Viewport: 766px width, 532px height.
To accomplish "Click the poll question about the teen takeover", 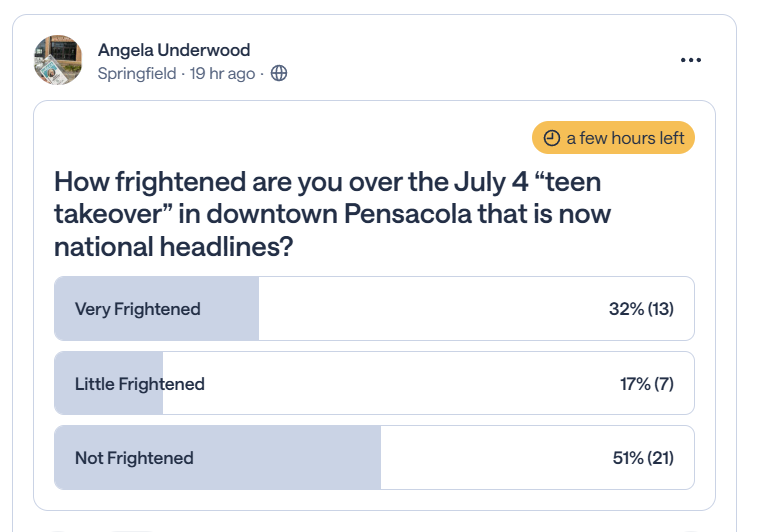I will coord(332,214).
